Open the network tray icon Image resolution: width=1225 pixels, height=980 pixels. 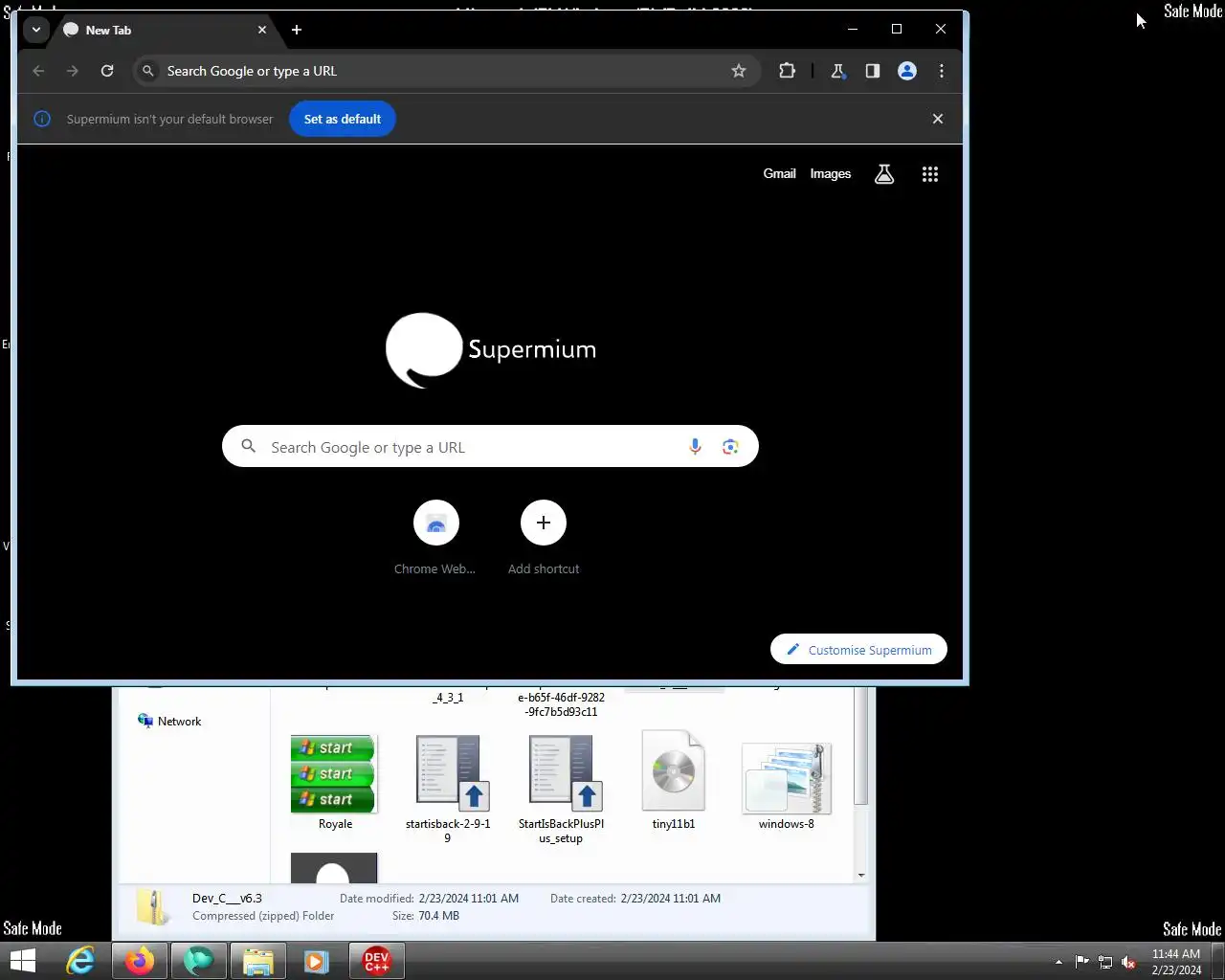pos(1105,962)
